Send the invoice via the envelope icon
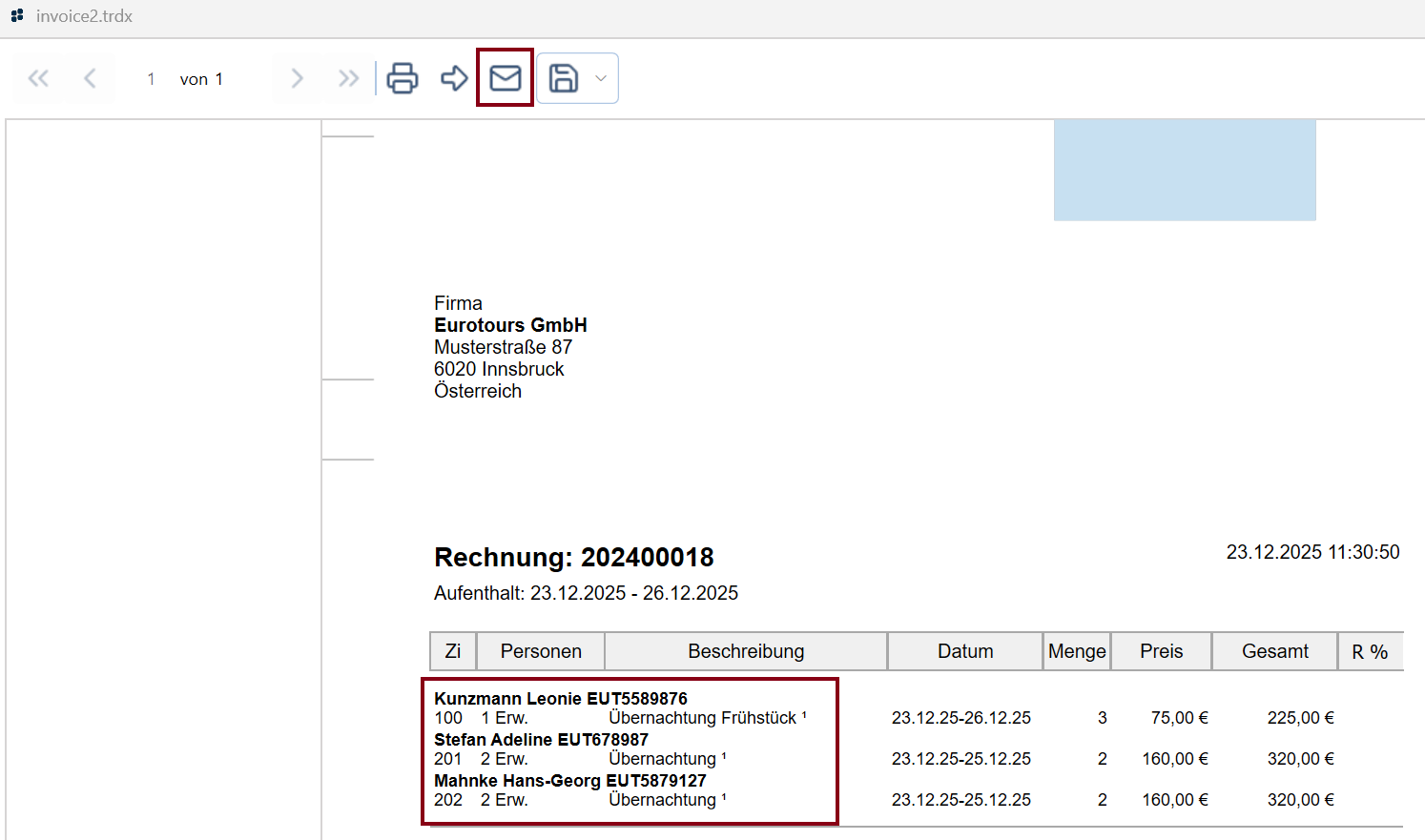The image size is (1425, 840). click(505, 78)
